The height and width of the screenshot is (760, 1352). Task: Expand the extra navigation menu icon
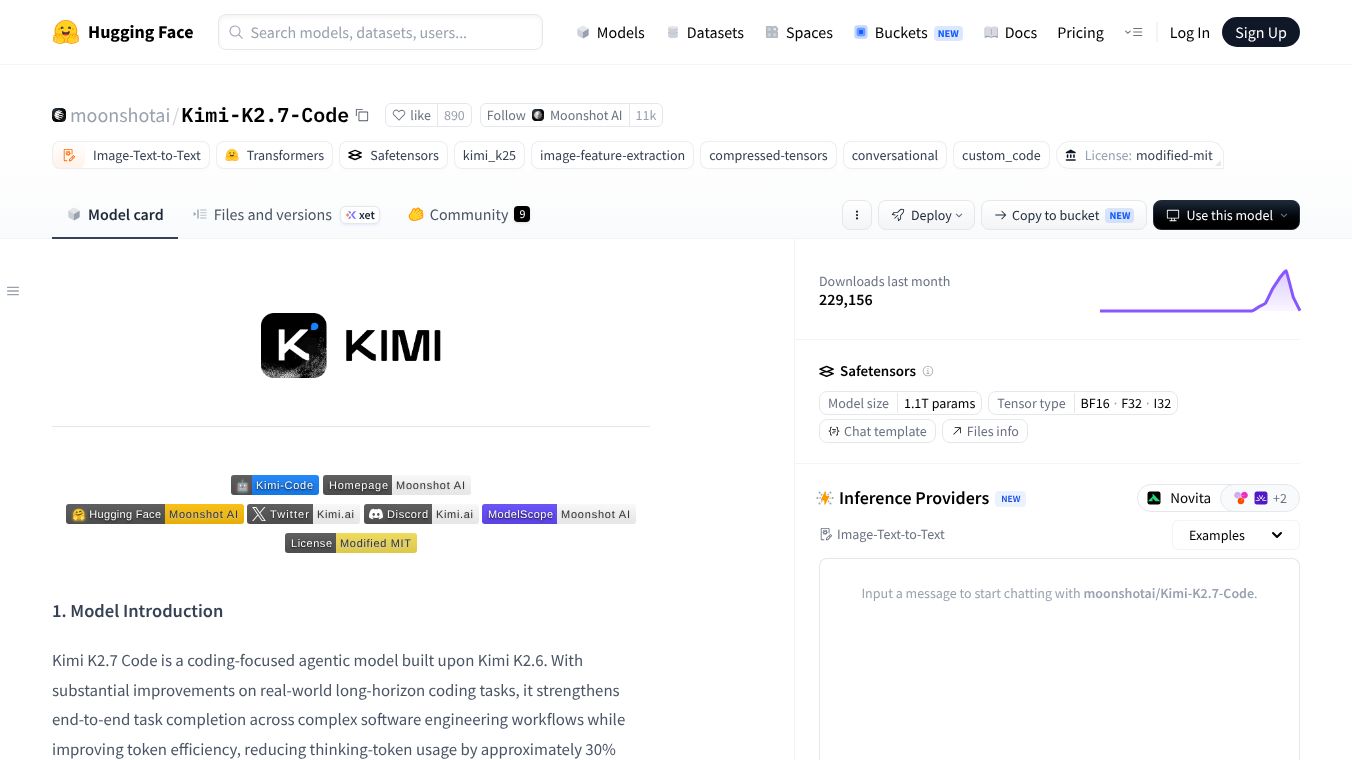[1133, 32]
